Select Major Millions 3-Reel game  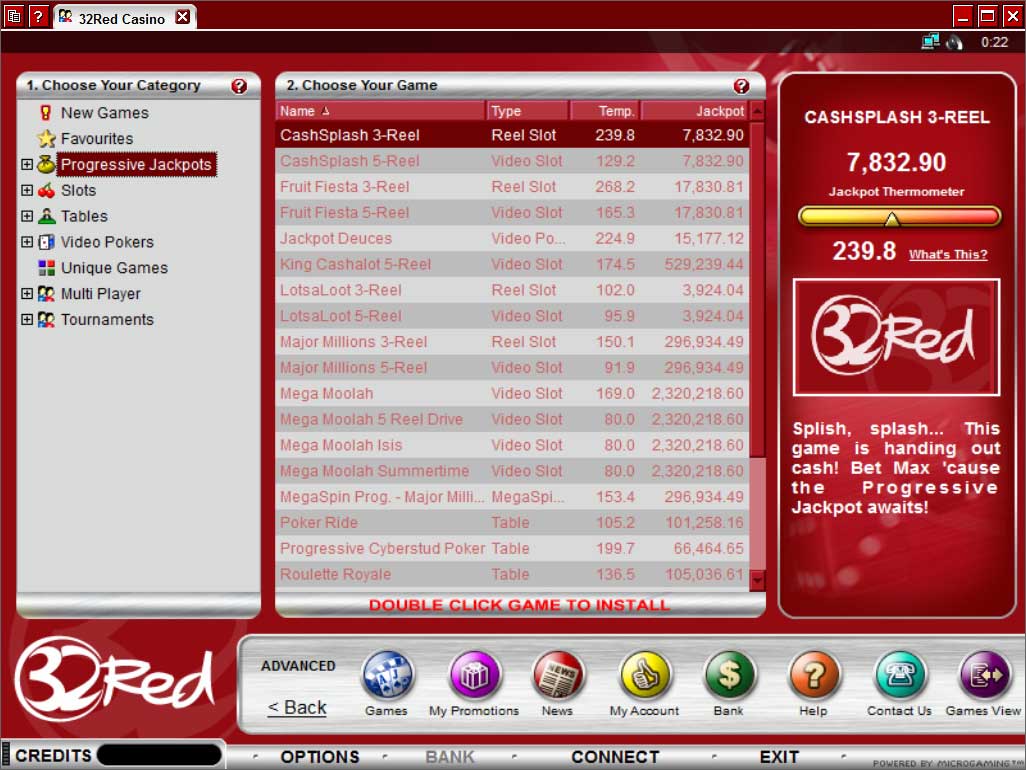click(512, 341)
